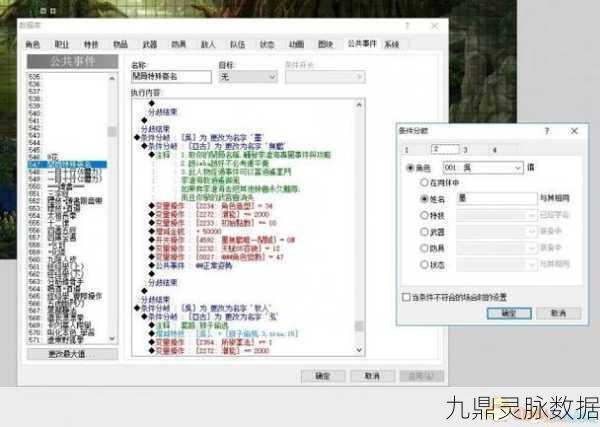Open help for the 条件分歧 dialog
The width and height of the screenshot is (600, 427).
(547, 131)
